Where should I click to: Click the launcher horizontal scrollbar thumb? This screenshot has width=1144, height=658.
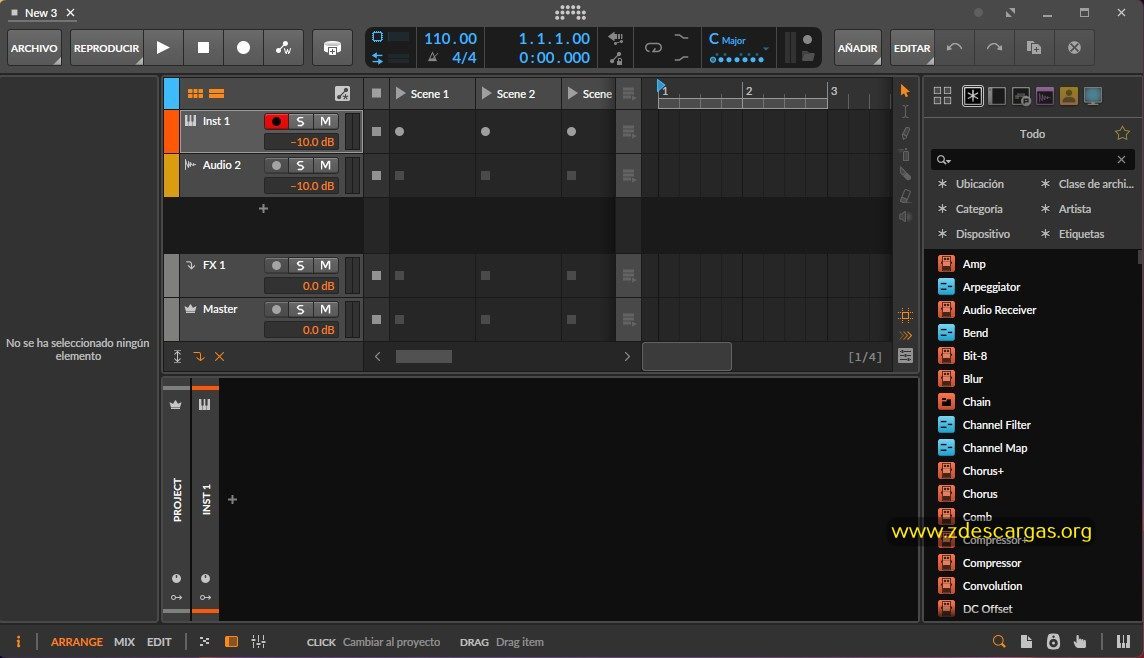coord(424,357)
